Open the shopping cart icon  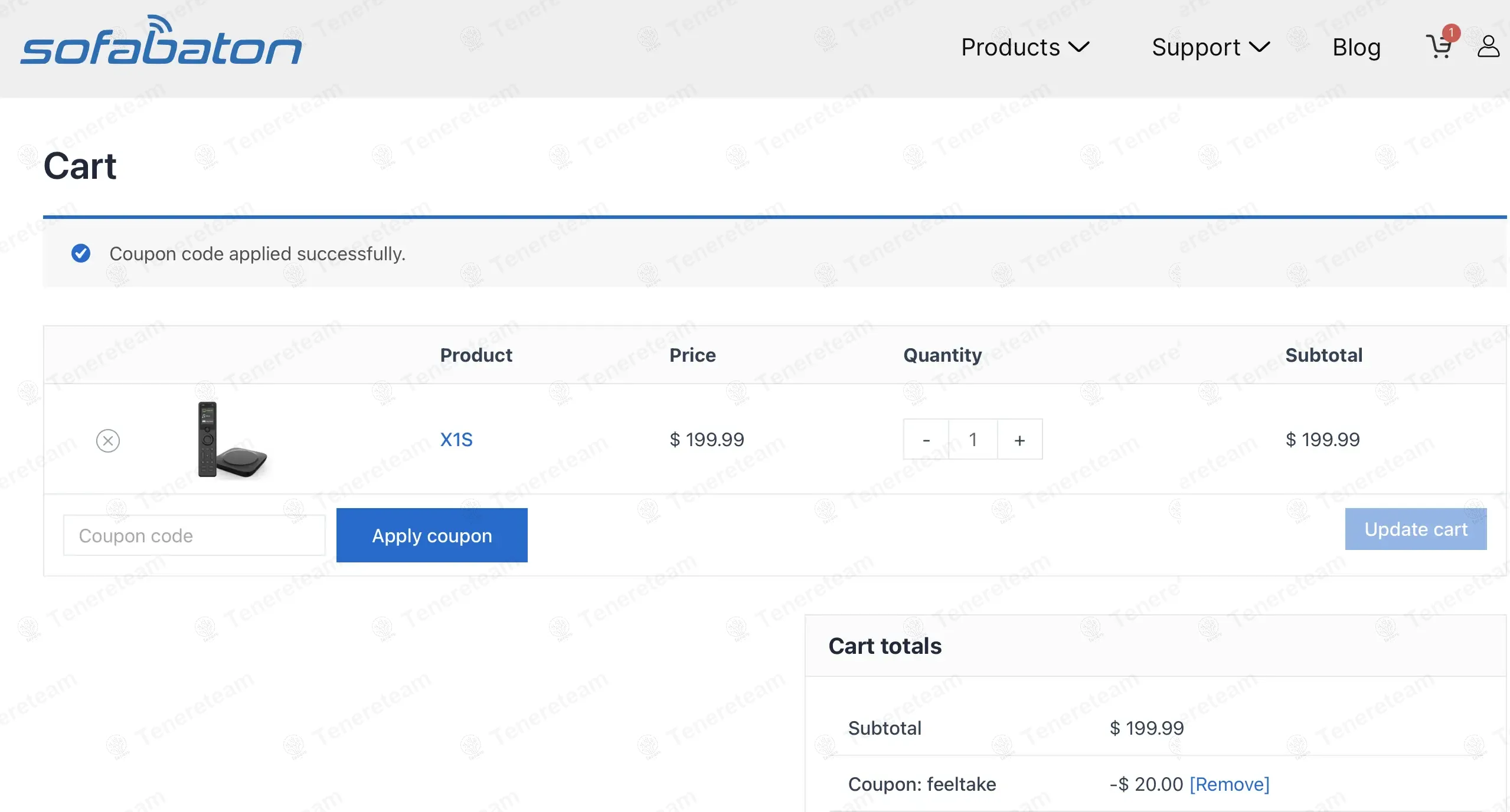pyautogui.click(x=1438, y=47)
